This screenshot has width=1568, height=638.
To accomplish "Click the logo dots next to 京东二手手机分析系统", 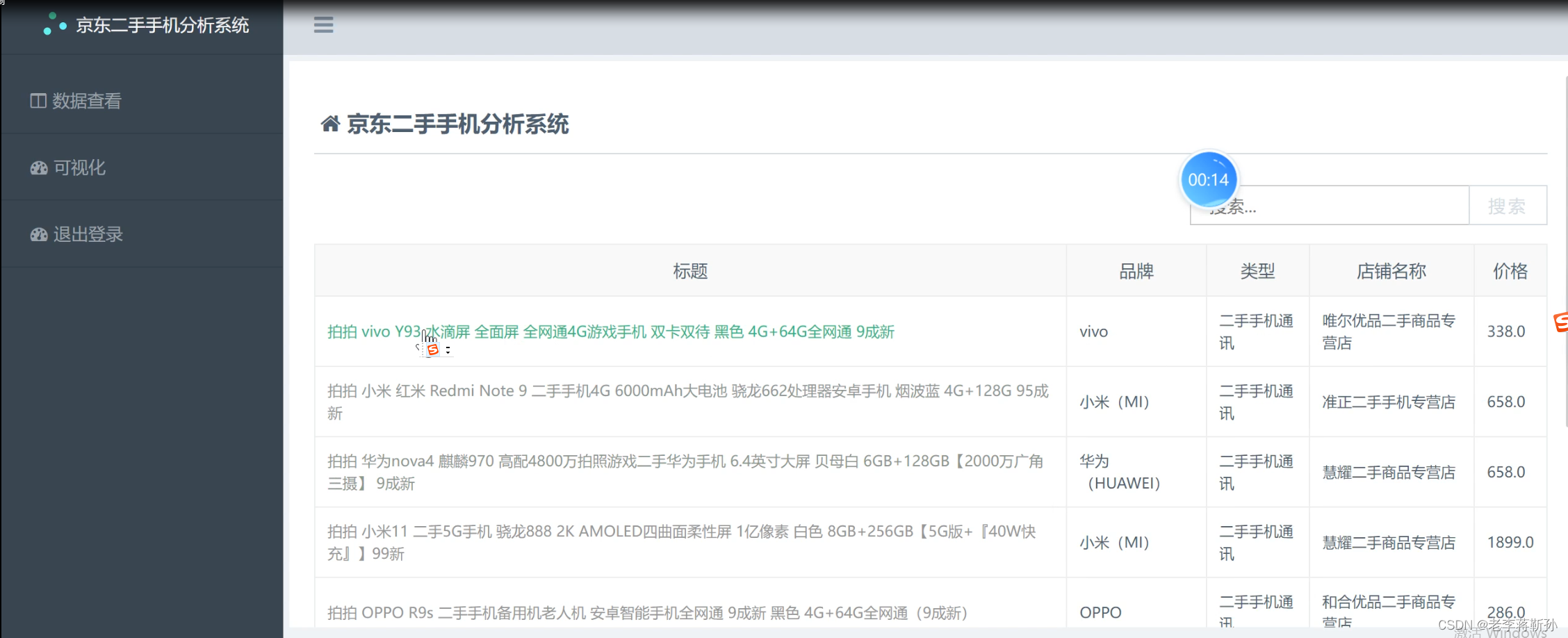I will click(54, 24).
